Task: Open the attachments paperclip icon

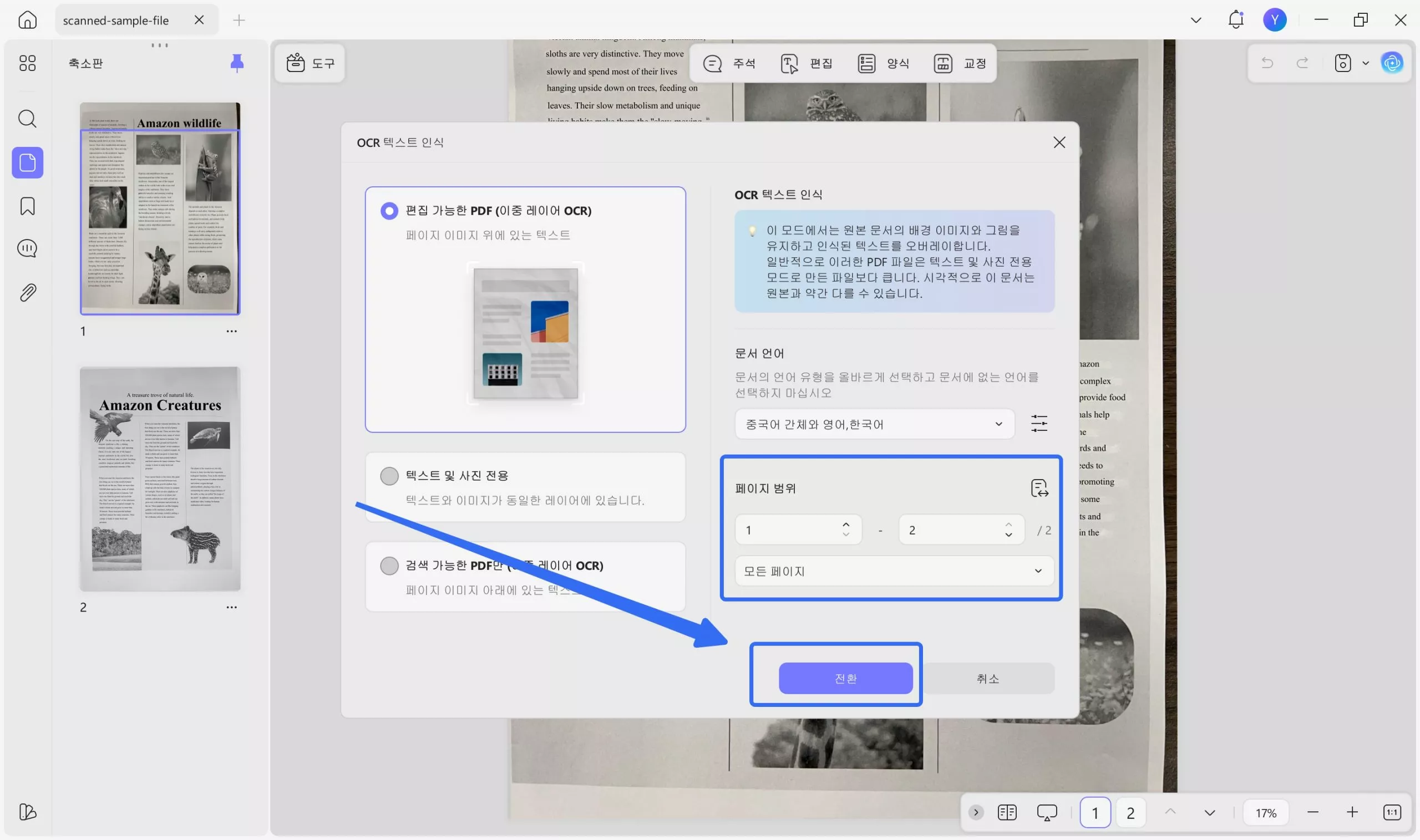Action: [27, 293]
